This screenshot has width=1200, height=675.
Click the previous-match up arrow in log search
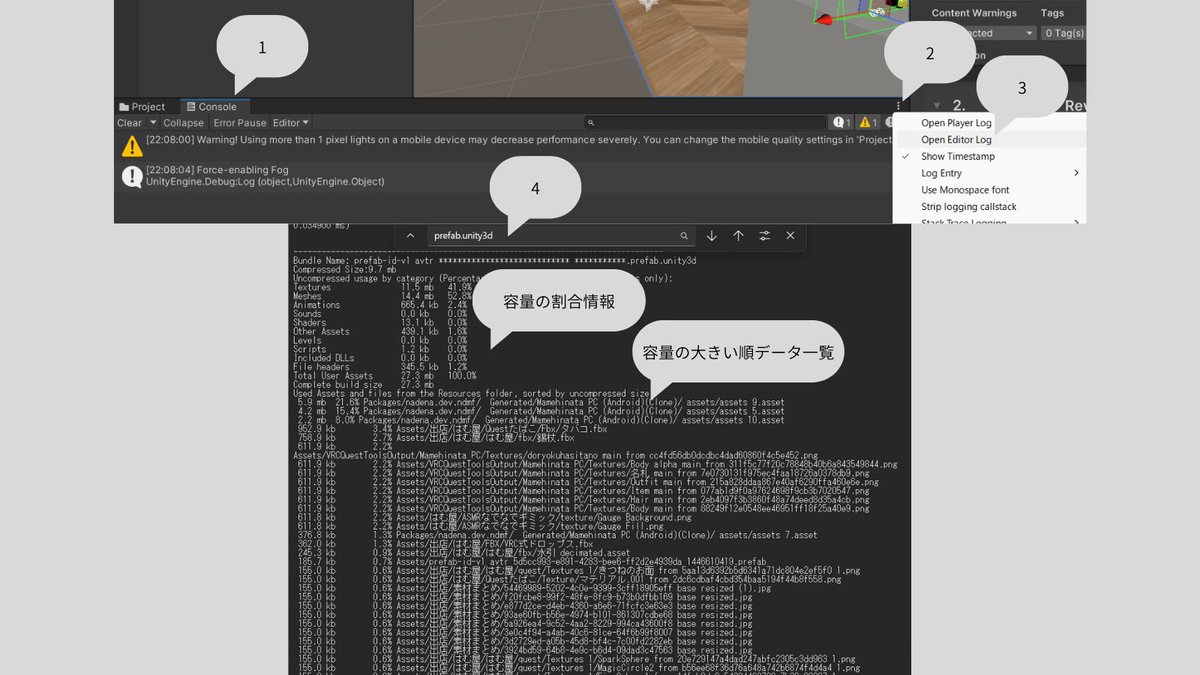click(738, 236)
